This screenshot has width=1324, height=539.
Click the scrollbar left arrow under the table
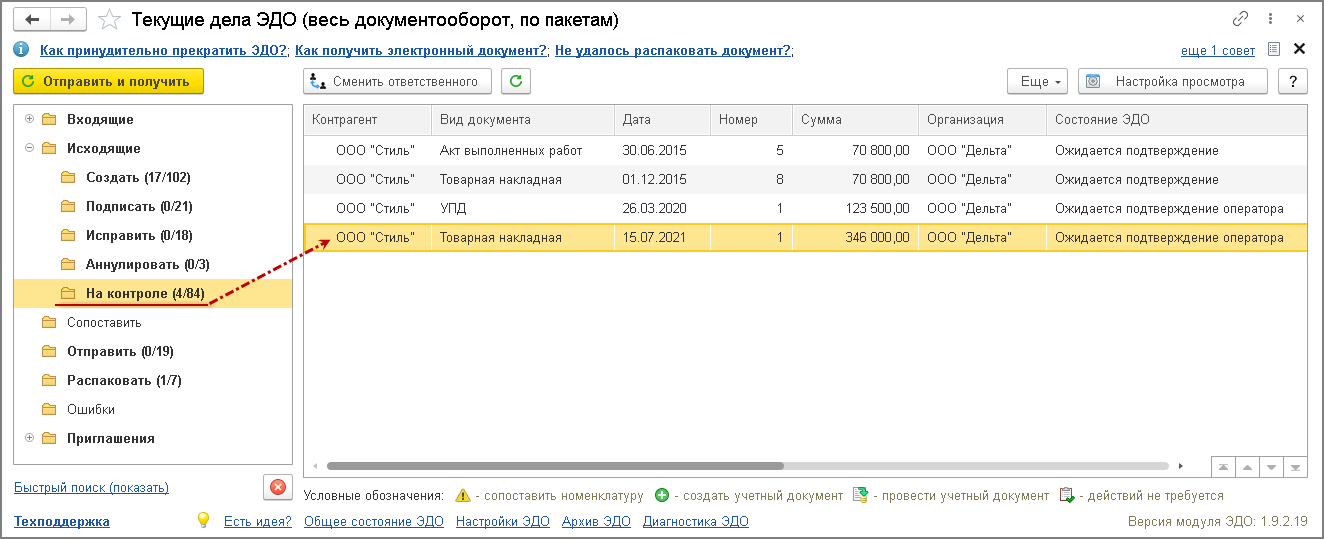coord(316,466)
